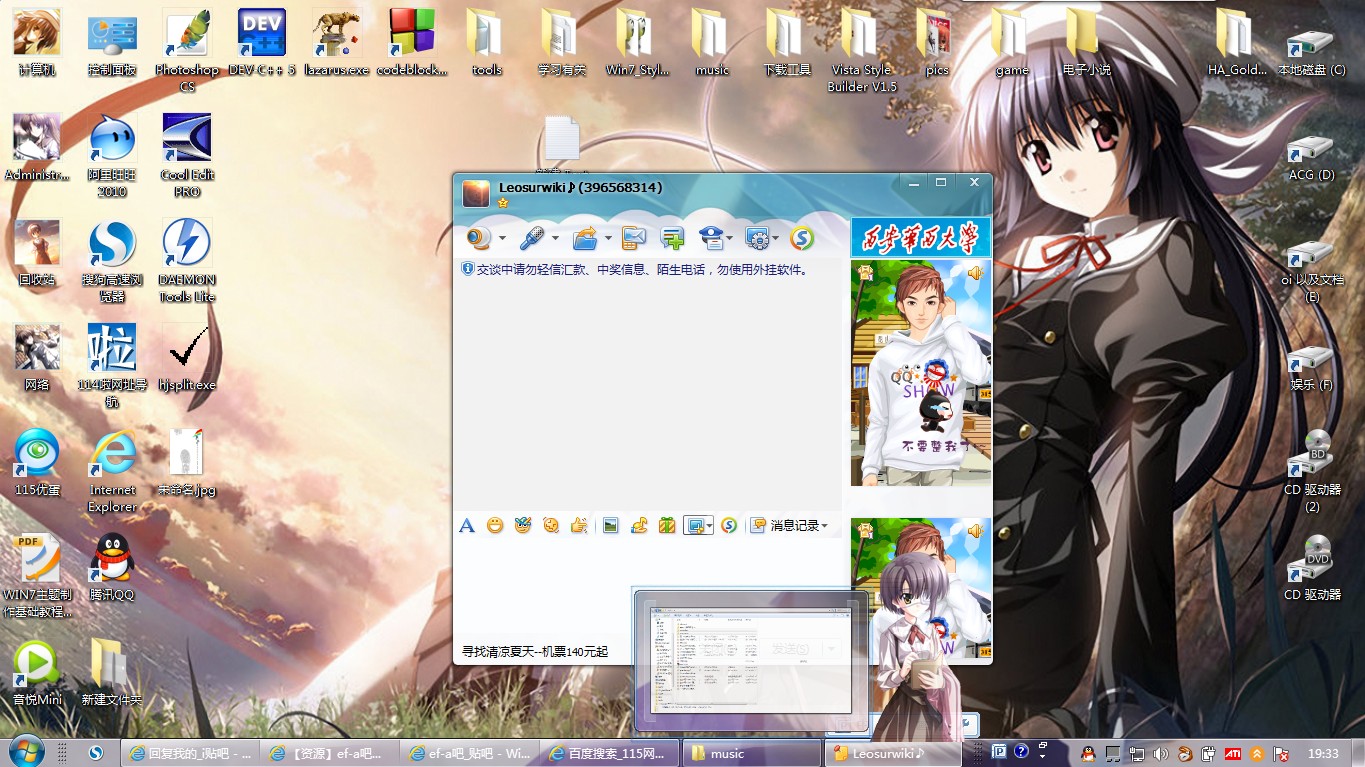Create a discussion group with plus icon
Viewport: 1365px width, 767px height.
[672, 238]
